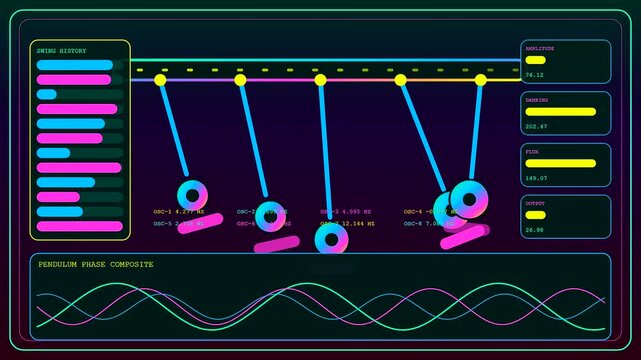Click the pink shadow bar under the leftmost bob
641x360 pixels.
200,224
